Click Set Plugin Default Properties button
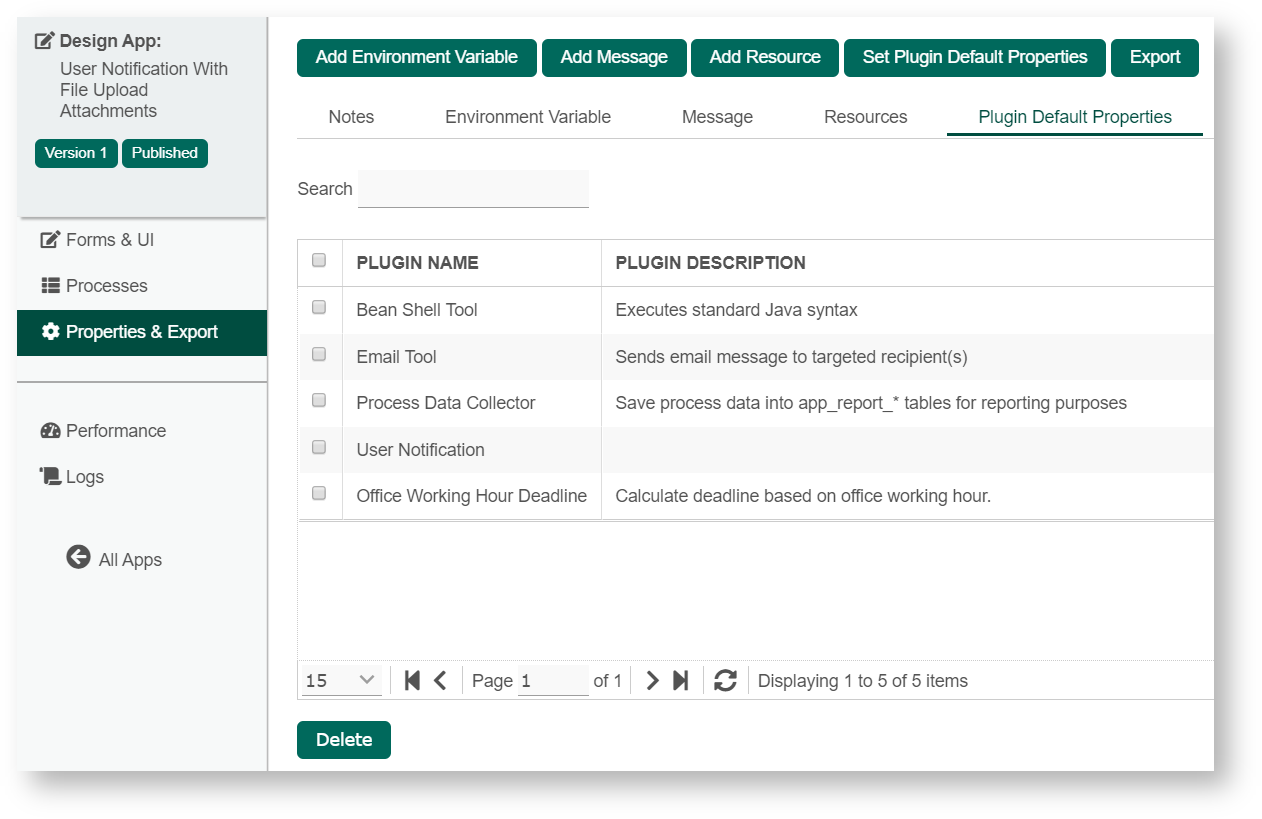The height and width of the screenshot is (819, 1262). (974, 58)
